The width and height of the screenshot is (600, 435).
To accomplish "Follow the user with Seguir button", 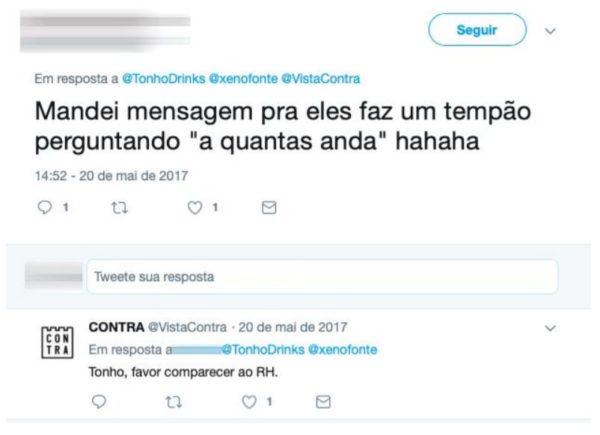I will 477,30.
